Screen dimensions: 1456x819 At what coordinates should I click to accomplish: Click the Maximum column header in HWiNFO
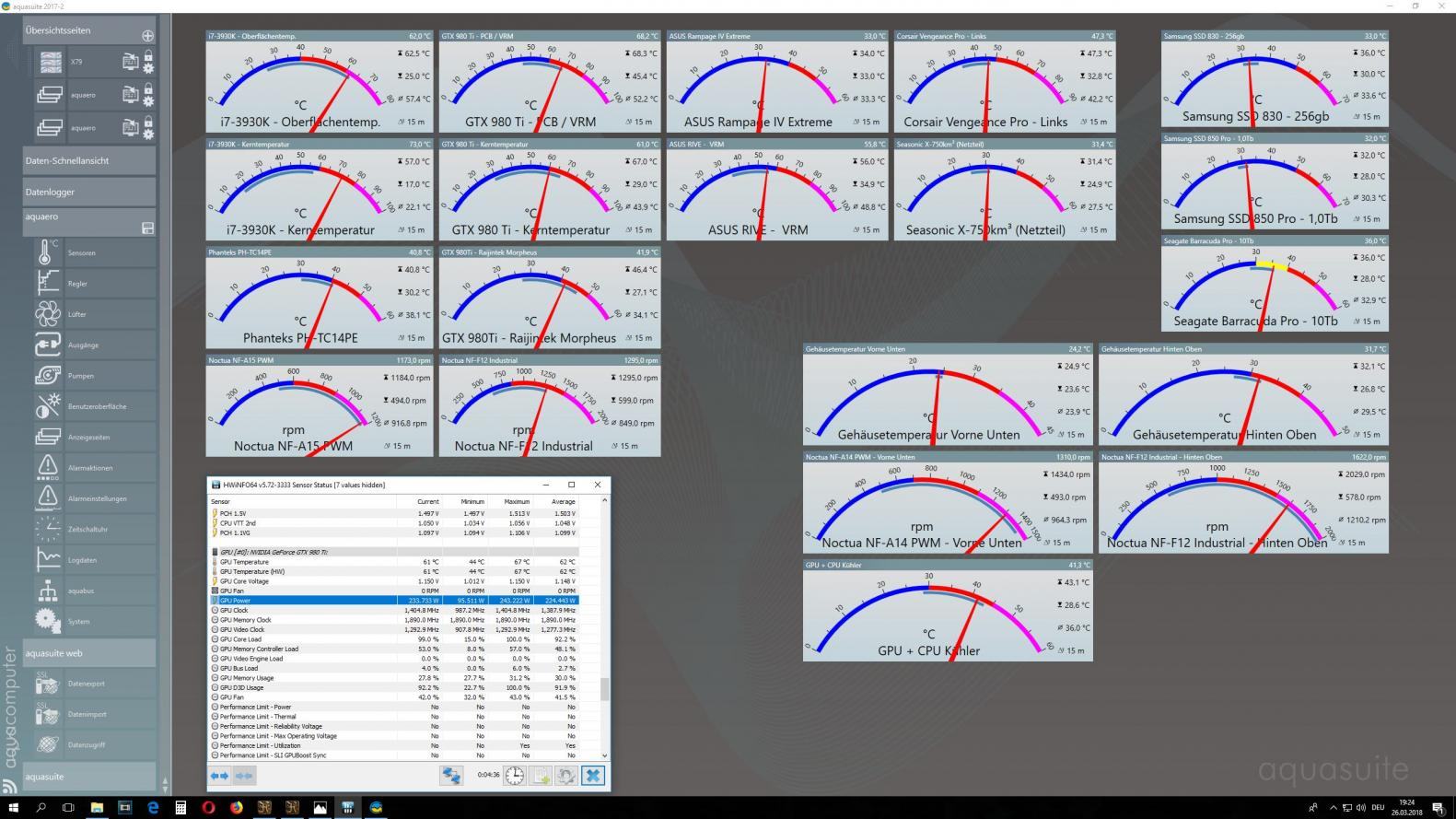(x=511, y=501)
